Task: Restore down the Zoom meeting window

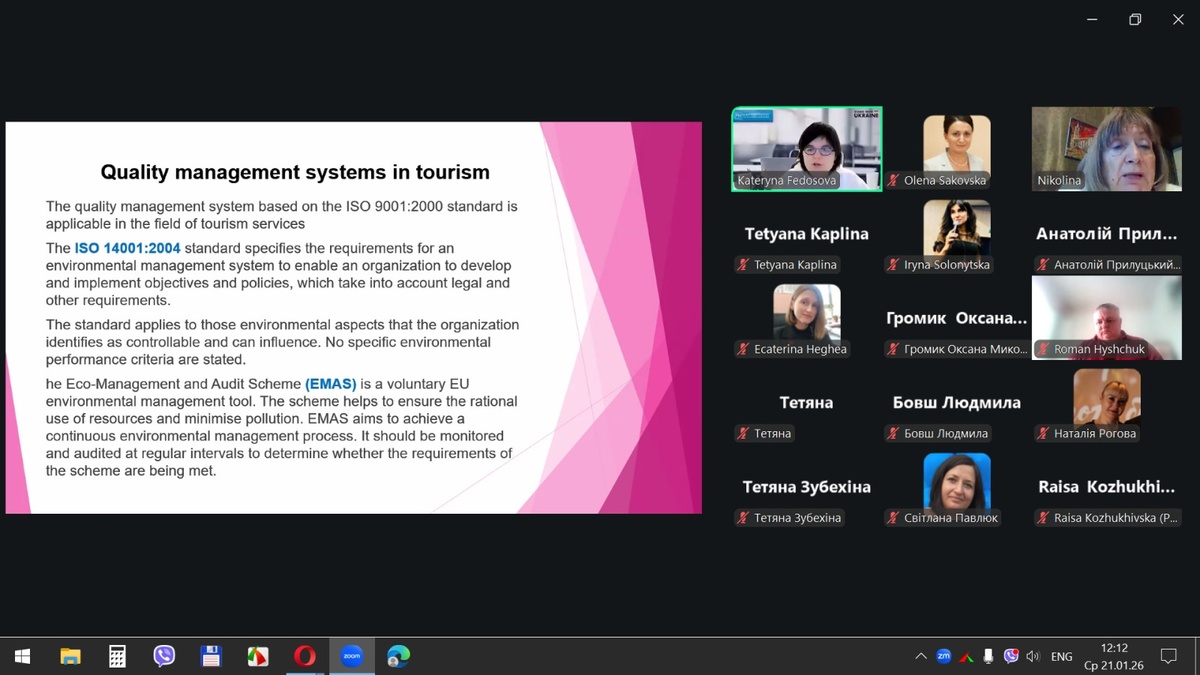Action: pyautogui.click(x=1135, y=20)
